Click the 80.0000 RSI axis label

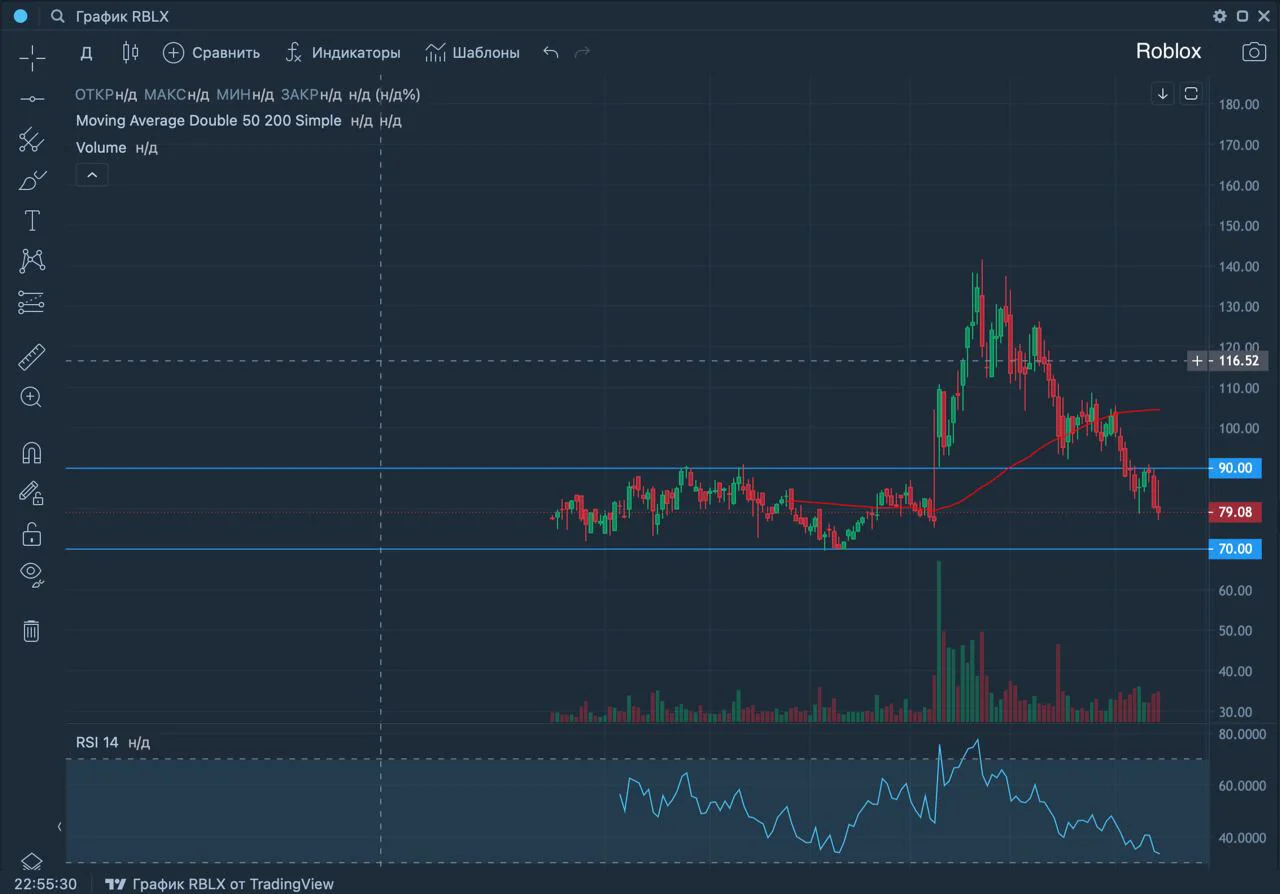pos(1243,734)
